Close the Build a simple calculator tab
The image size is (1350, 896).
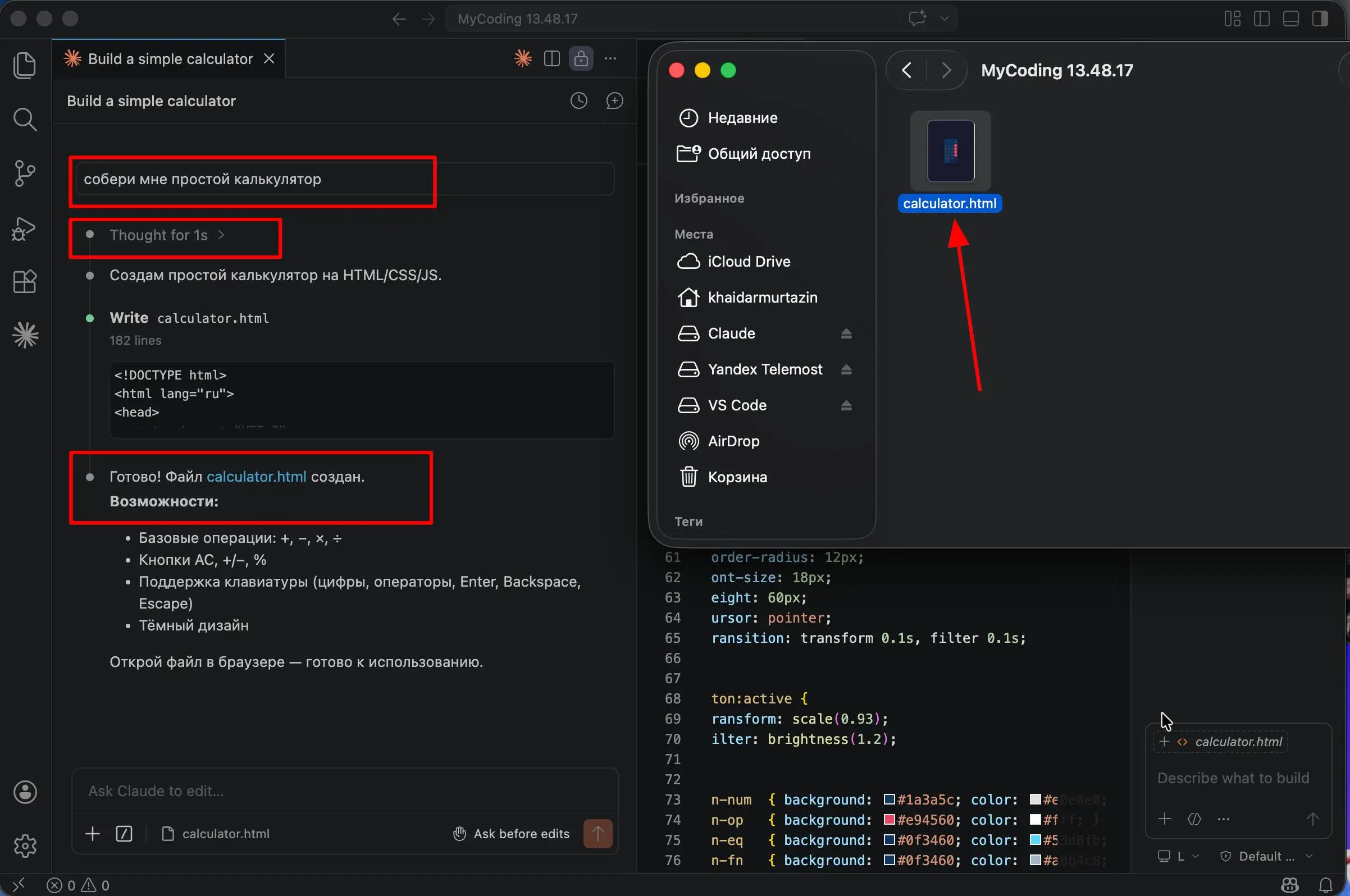click(x=269, y=58)
